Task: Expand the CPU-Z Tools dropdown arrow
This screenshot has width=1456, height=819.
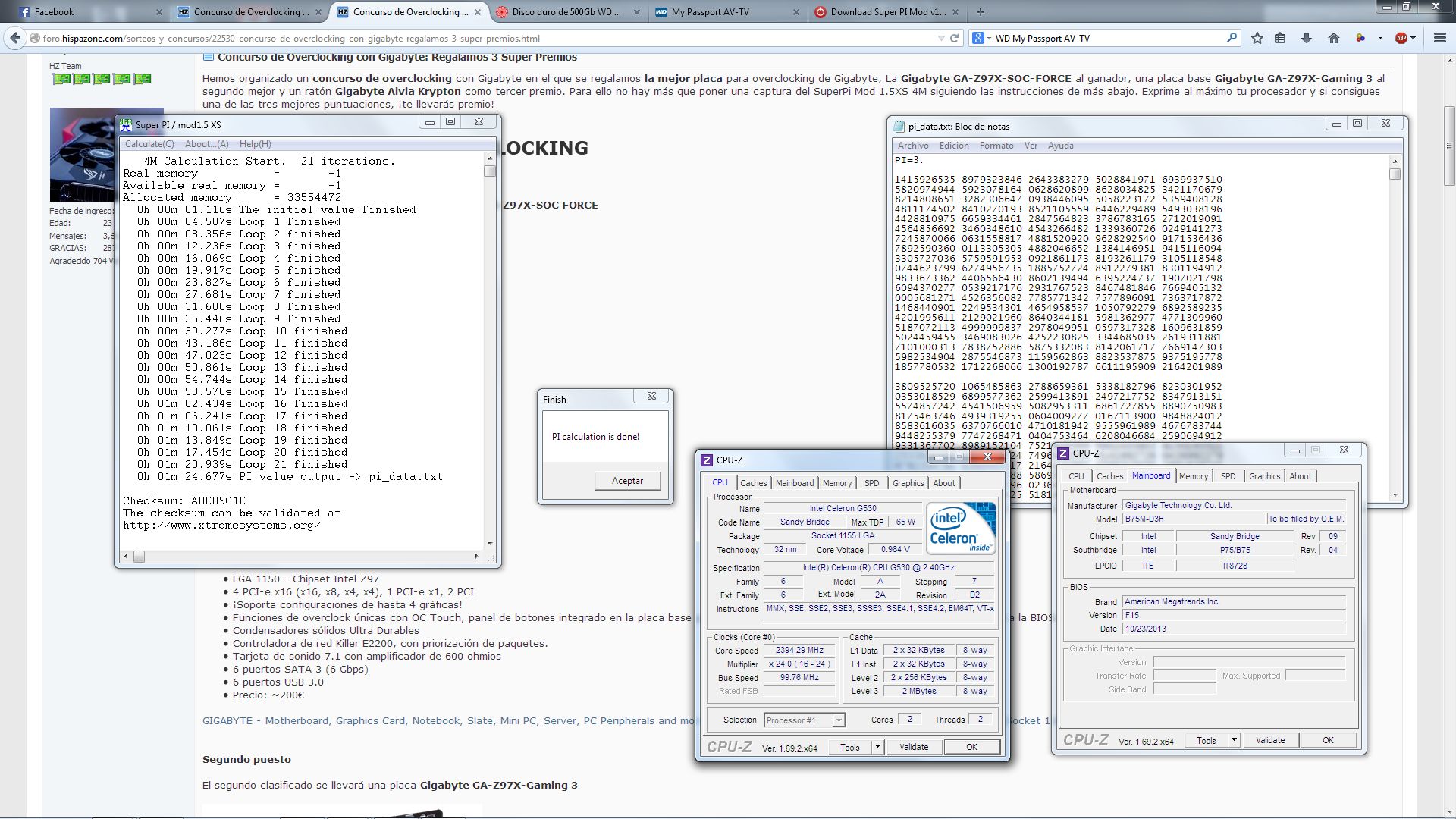Action: 877,747
